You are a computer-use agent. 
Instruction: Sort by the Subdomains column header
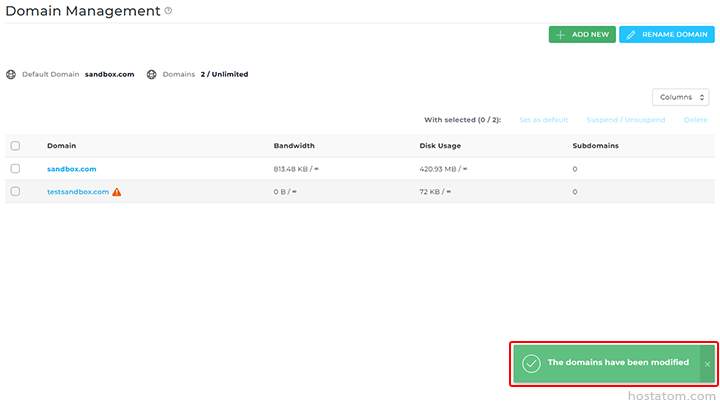[x=595, y=146]
